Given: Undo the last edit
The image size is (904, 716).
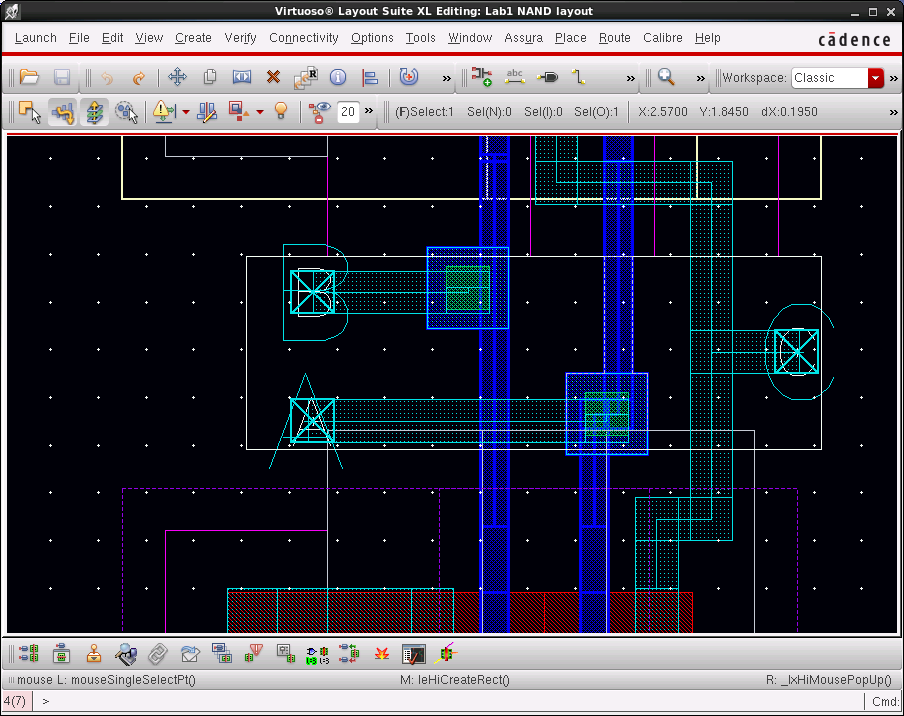Looking at the screenshot, I should click(107, 77).
